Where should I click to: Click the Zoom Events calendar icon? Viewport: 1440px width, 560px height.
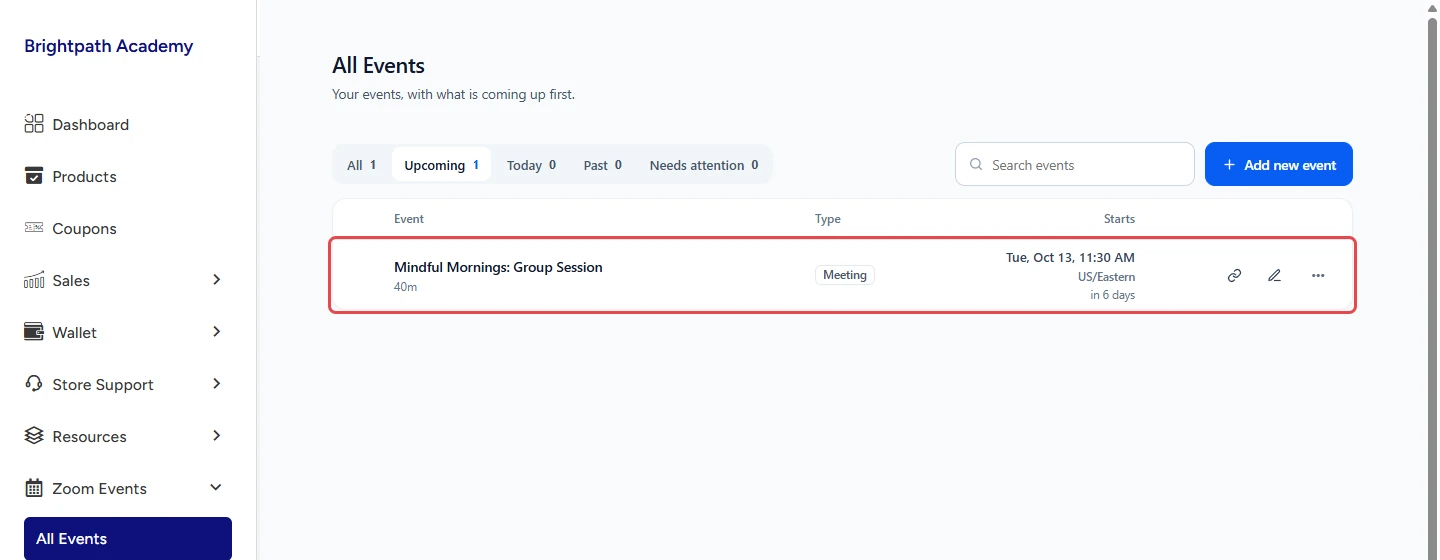34,488
